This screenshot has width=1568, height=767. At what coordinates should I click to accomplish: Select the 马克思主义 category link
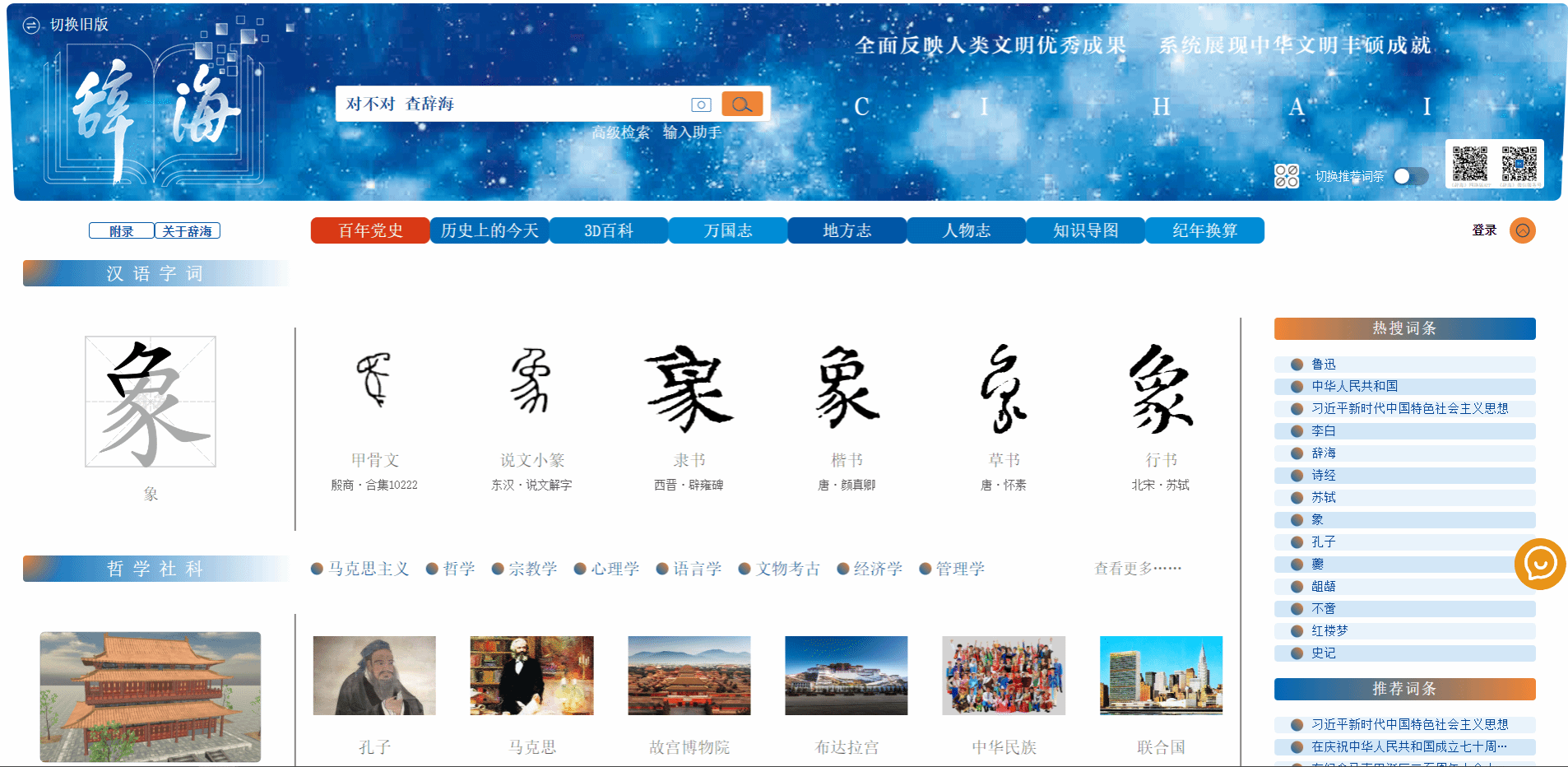[368, 569]
